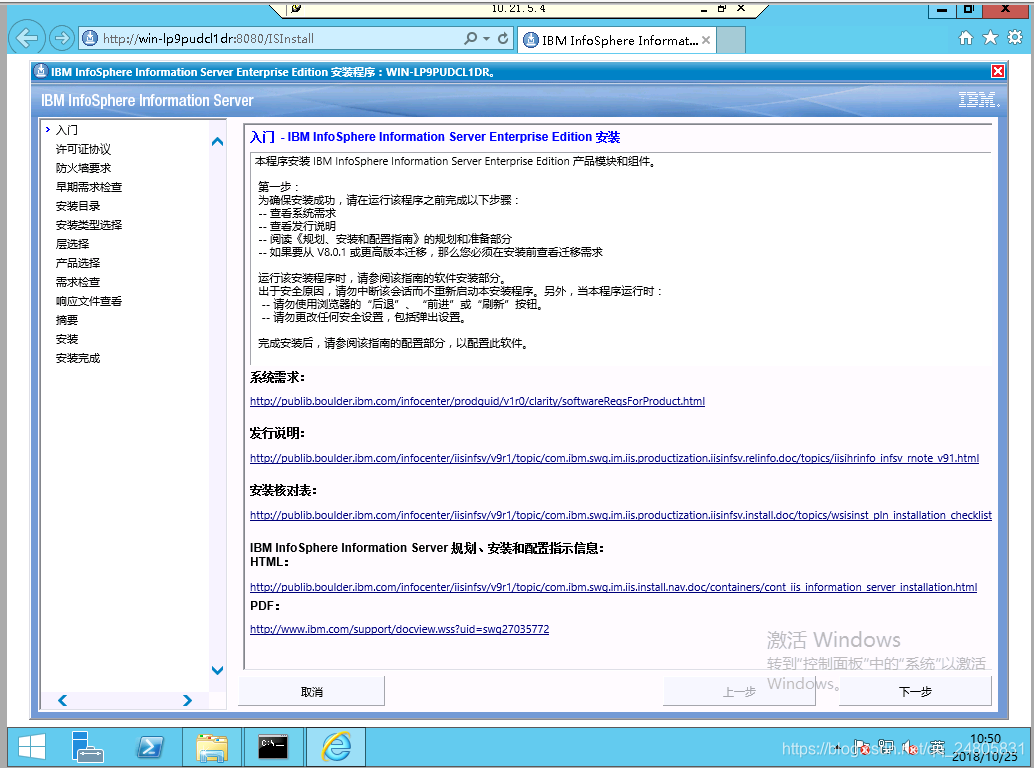Image resolution: width=1034 pixels, height=768 pixels.
Task: Select 安装 step in the sidebar
Action: pos(67,339)
